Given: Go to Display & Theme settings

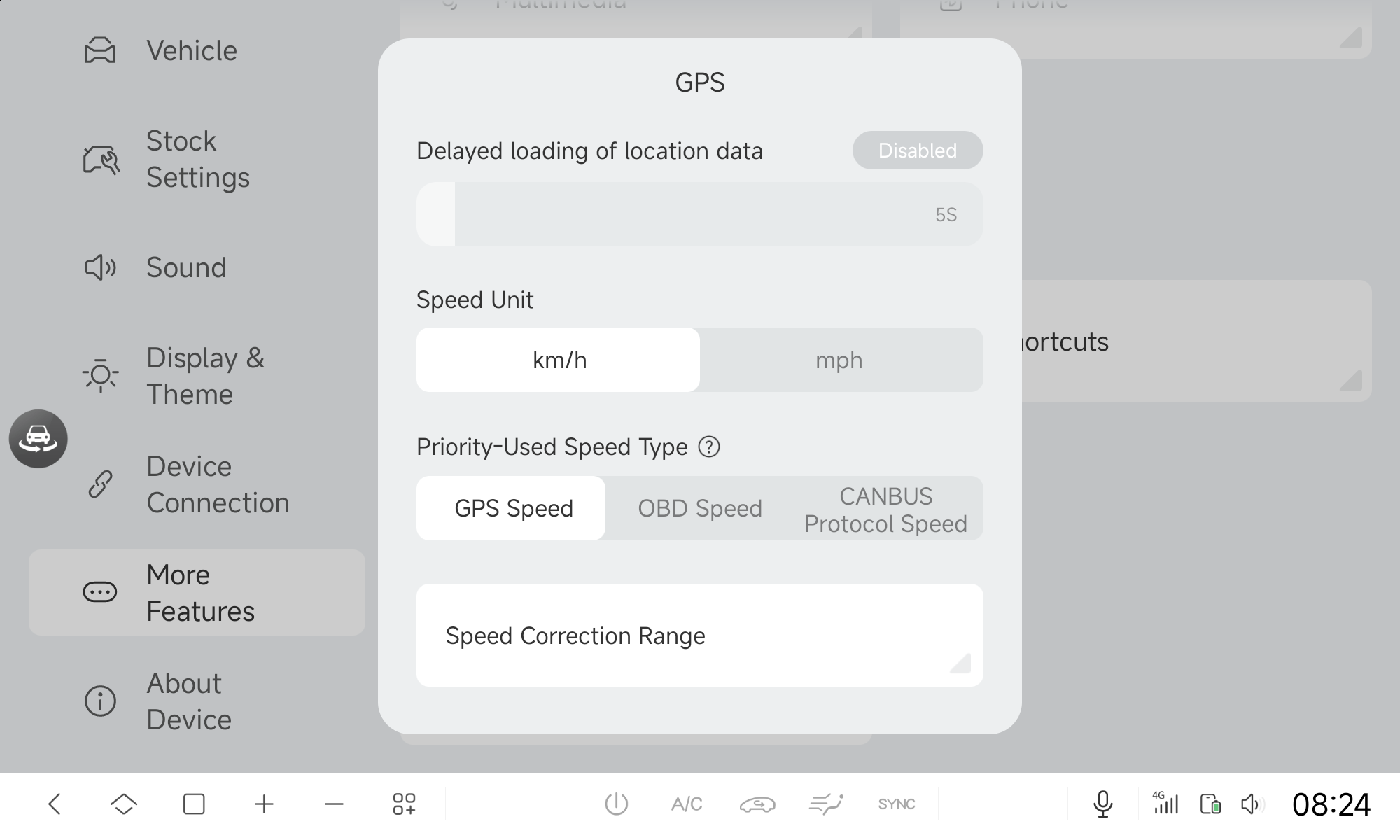Looking at the screenshot, I should [203, 376].
